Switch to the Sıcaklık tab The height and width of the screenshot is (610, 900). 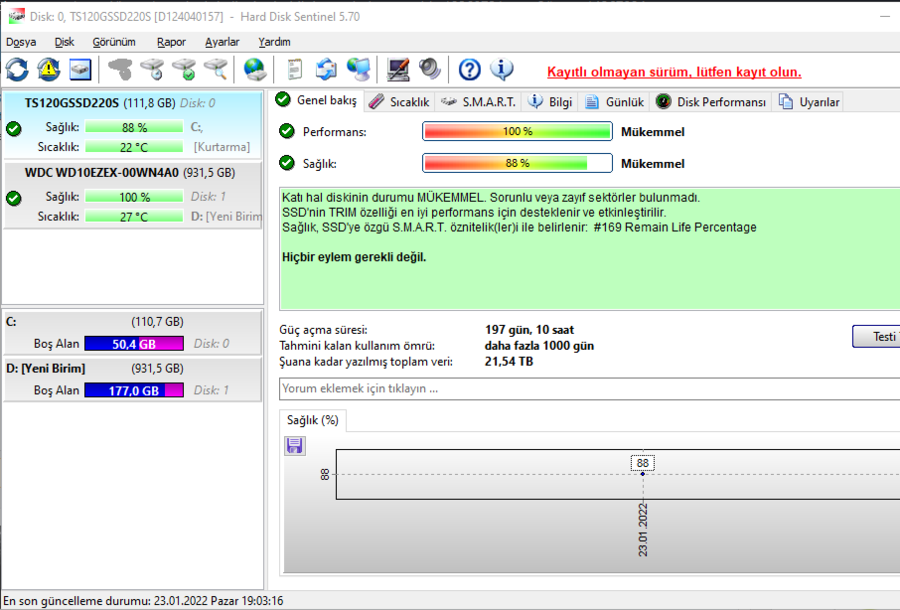click(399, 102)
